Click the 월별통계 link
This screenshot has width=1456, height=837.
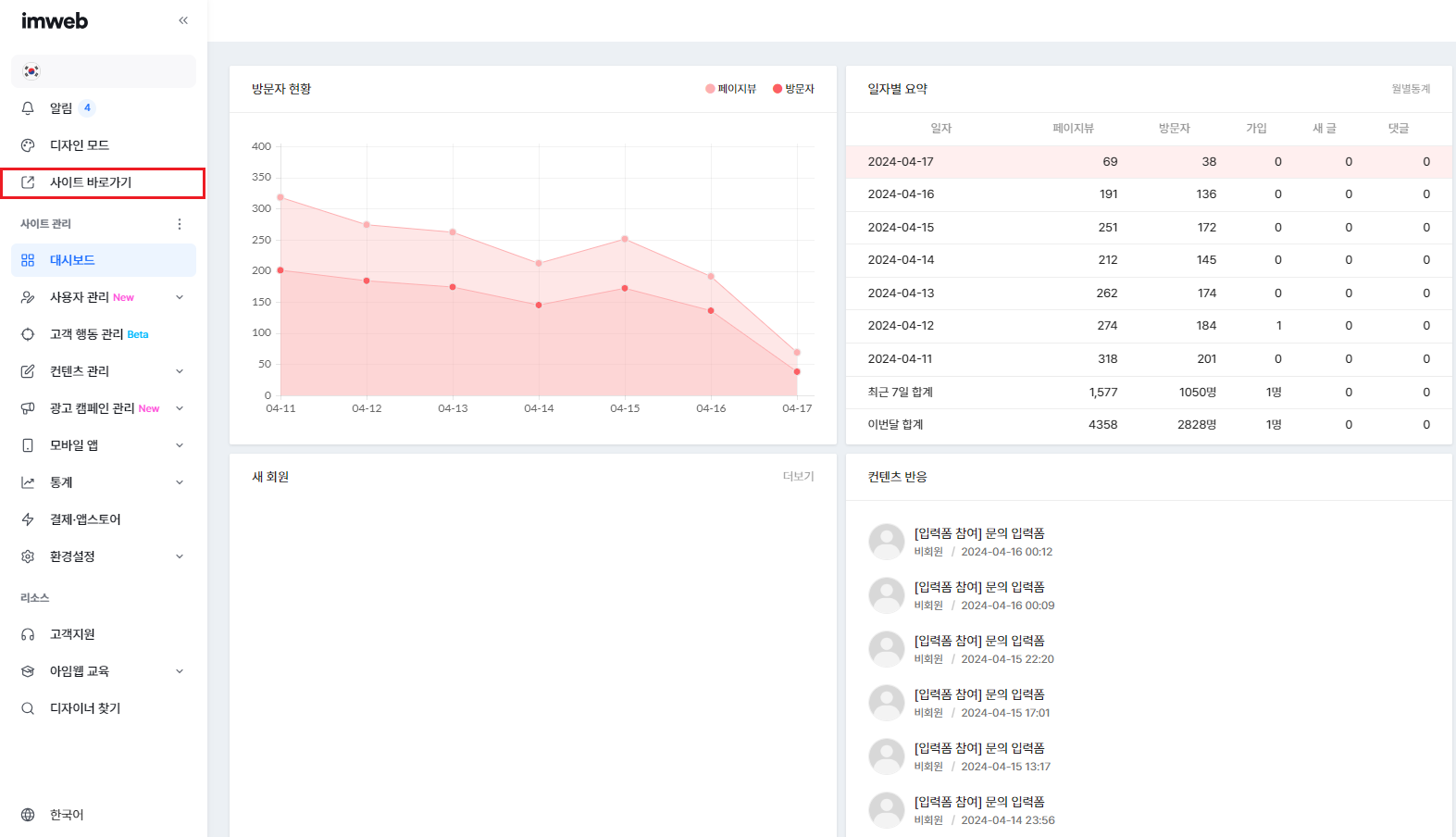pos(1411,89)
